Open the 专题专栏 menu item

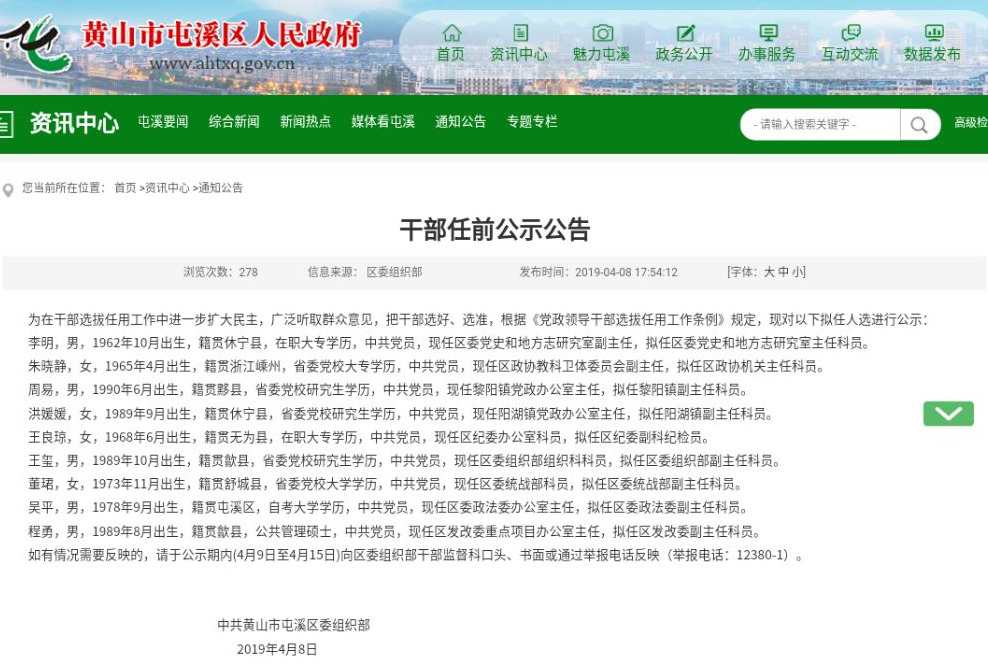click(532, 122)
